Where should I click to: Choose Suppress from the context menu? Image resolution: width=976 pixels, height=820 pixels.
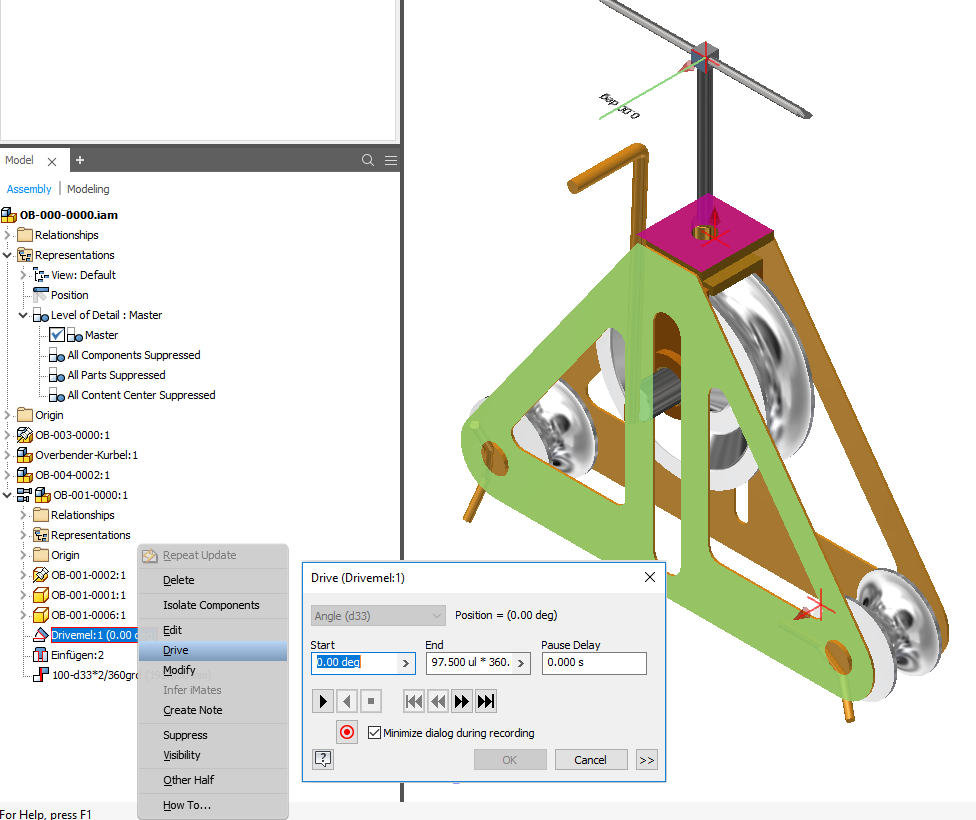click(185, 735)
